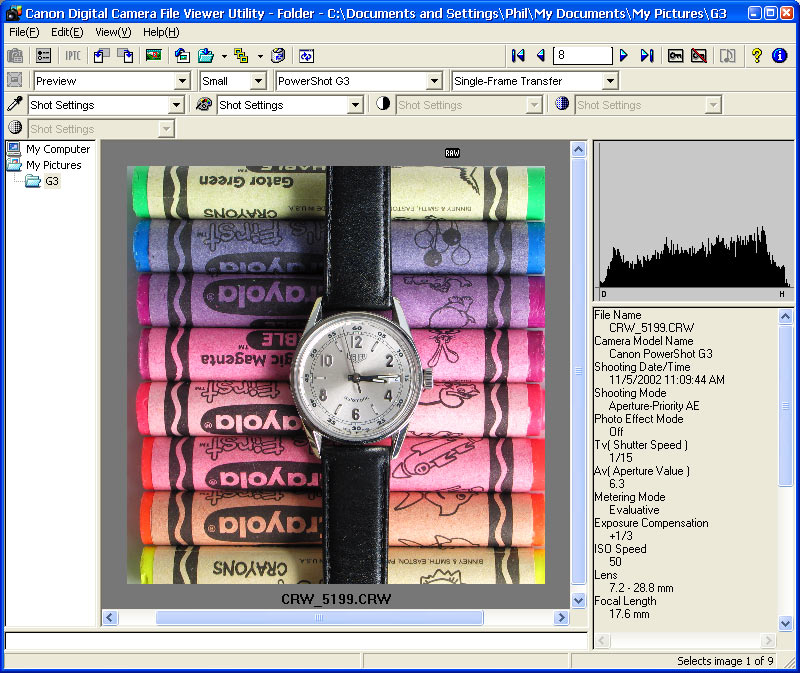Open the Small size dropdown
The height and width of the screenshot is (673, 800).
259,81
